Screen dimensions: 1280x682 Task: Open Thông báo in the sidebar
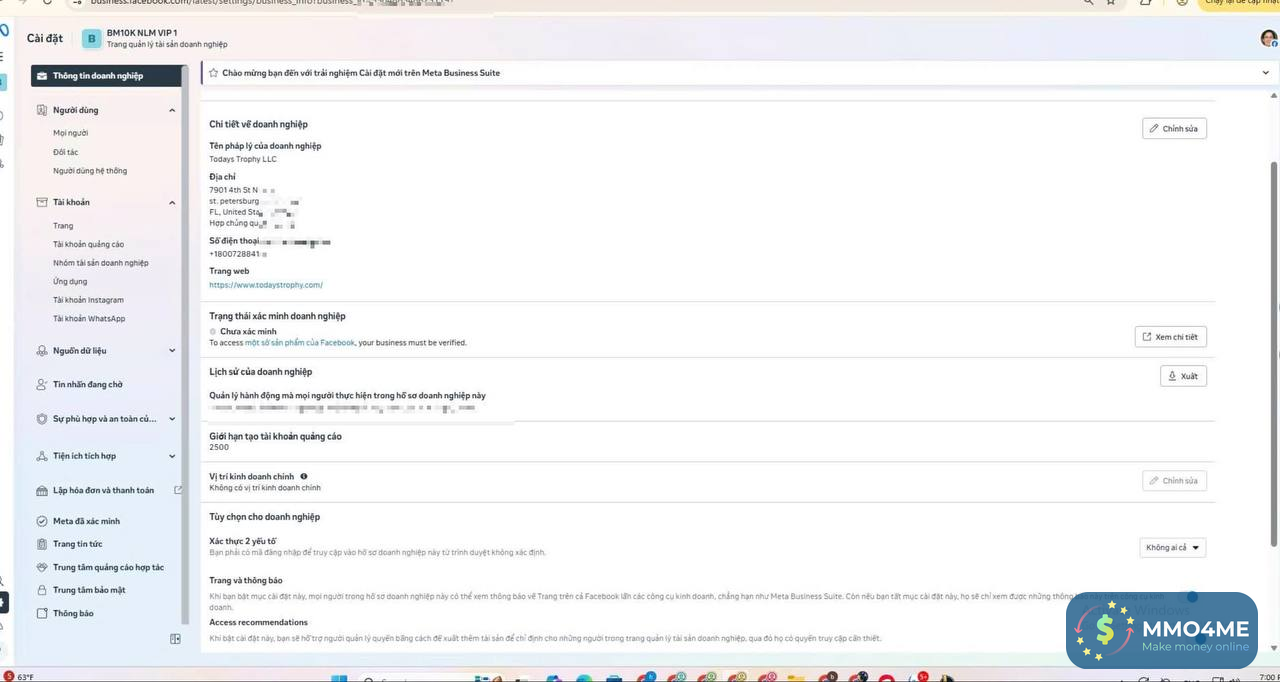coord(73,613)
